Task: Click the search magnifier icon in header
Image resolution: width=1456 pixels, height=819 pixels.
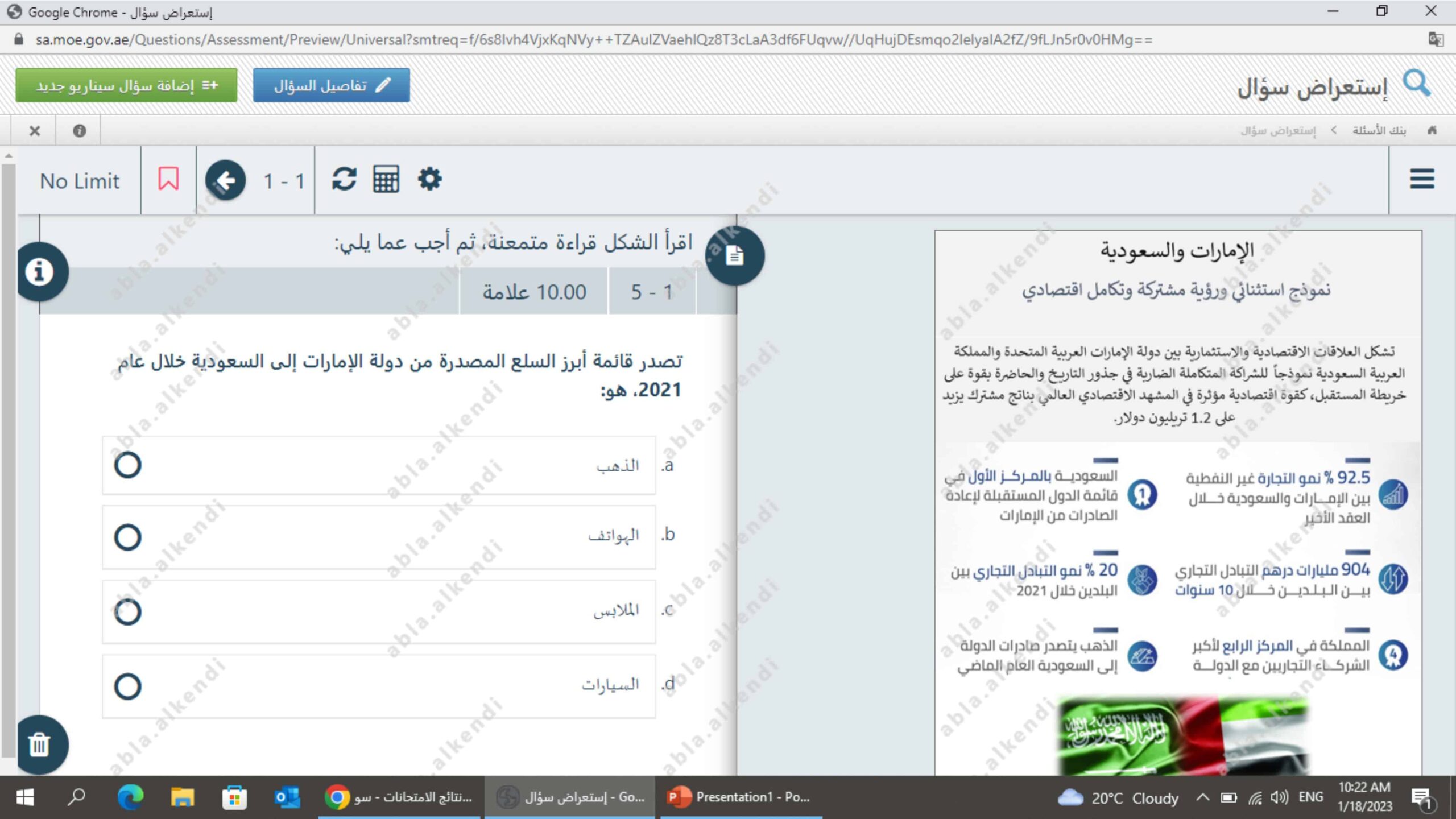Action: (1416, 84)
